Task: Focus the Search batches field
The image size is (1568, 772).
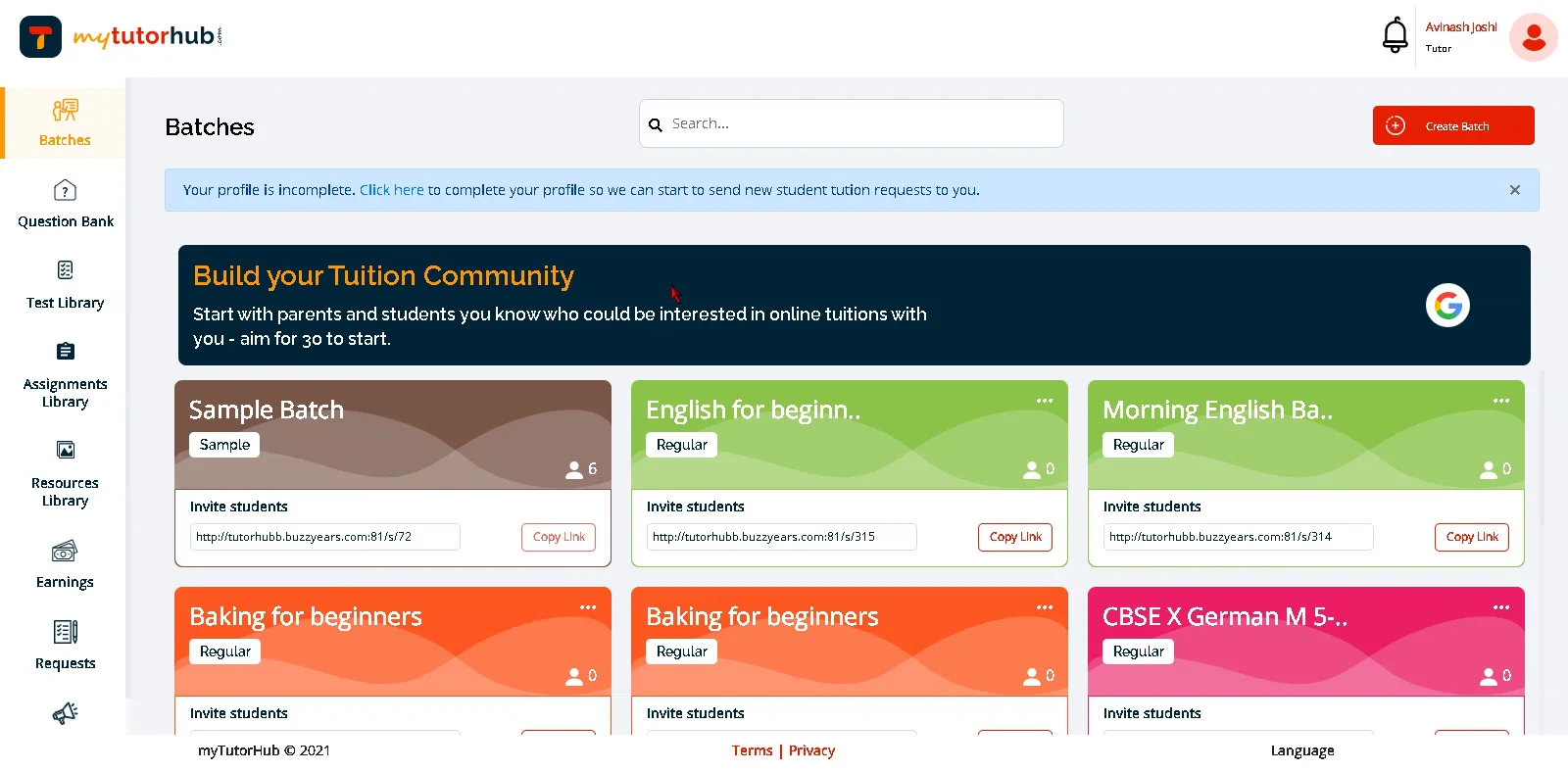Action: [851, 123]
